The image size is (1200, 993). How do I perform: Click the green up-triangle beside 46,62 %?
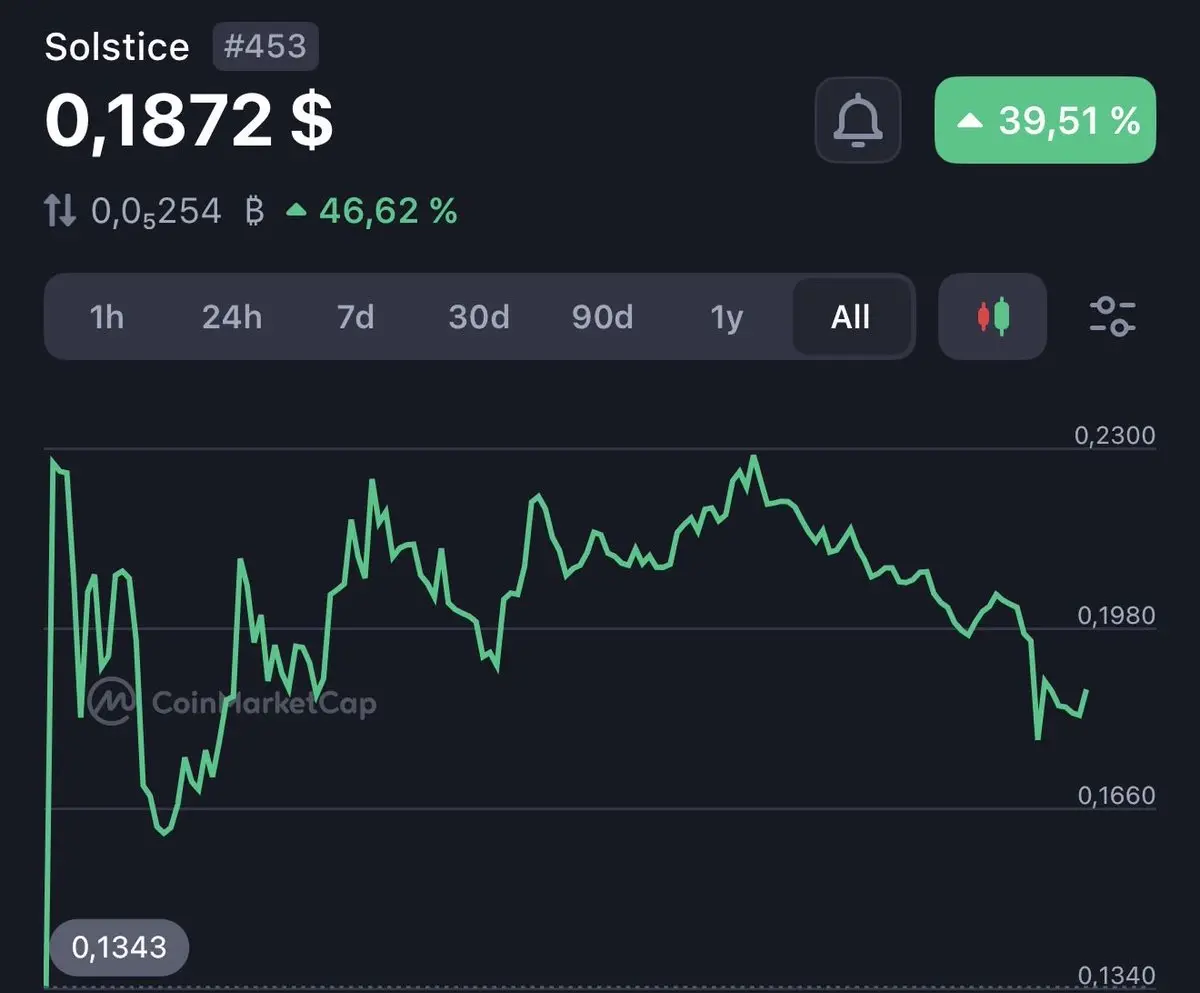point(296,211)
